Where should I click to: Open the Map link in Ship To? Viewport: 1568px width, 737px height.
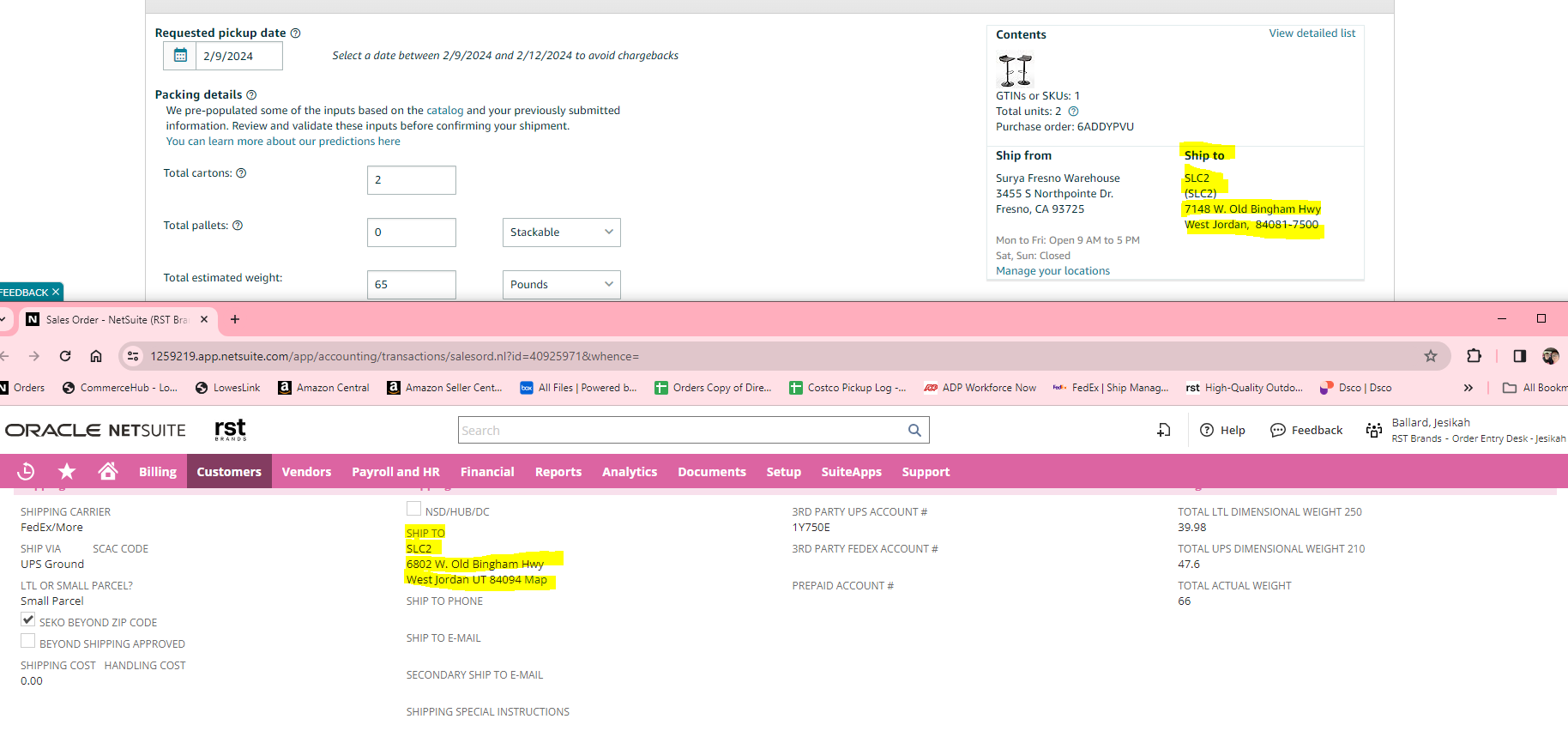[x=535, y=580]
